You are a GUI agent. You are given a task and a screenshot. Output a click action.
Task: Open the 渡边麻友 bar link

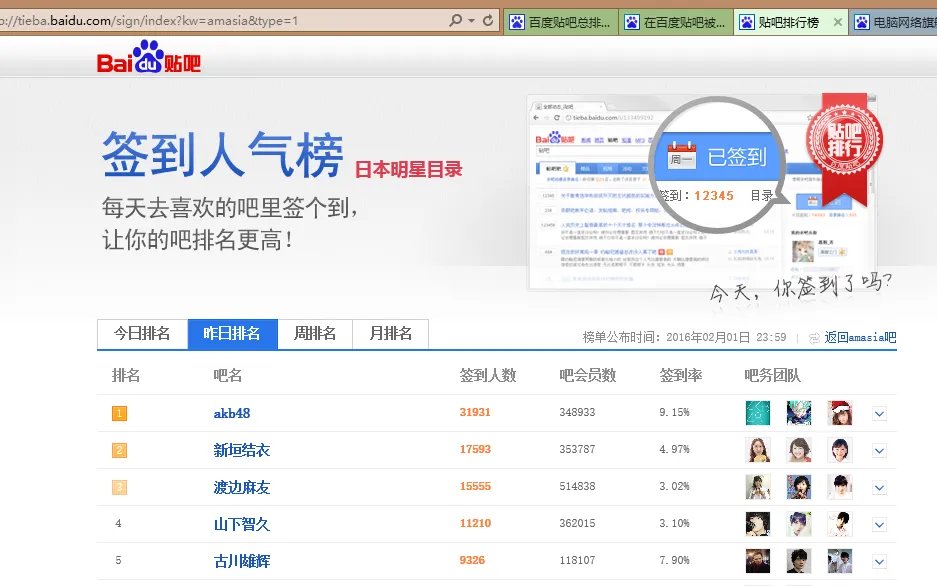click(242, 487)
